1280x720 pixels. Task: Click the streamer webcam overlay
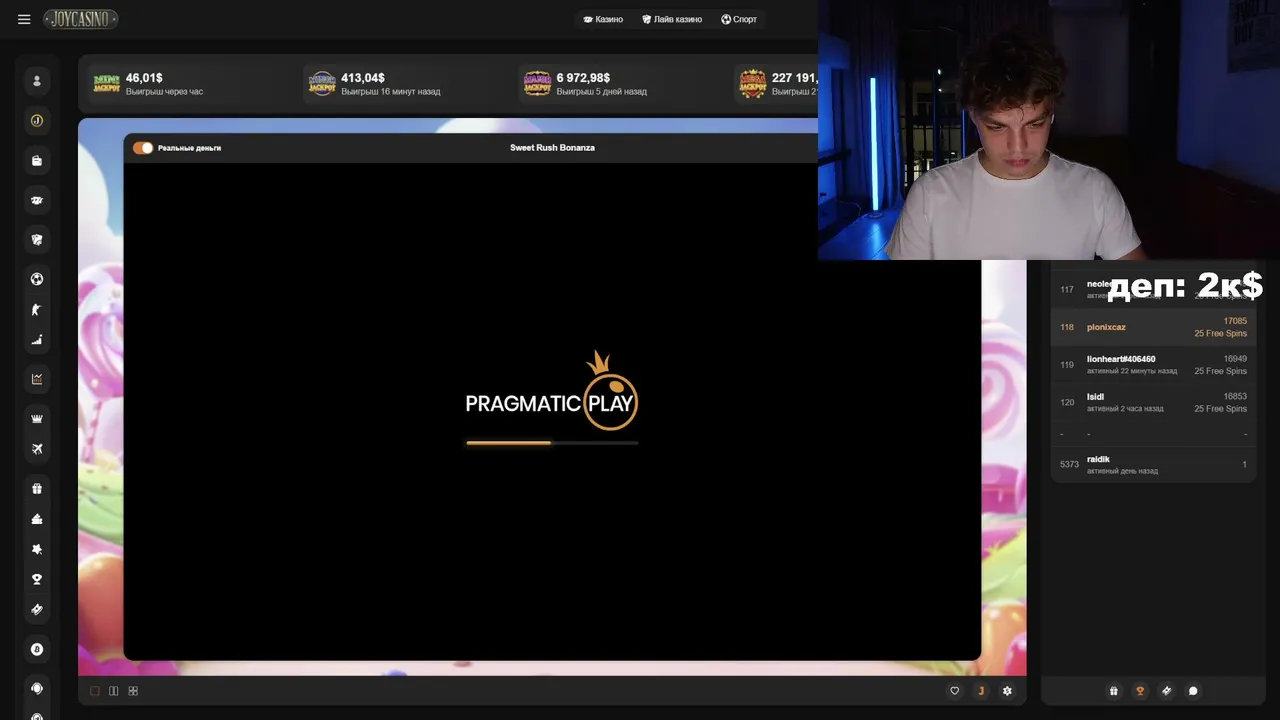point(1049,130)
